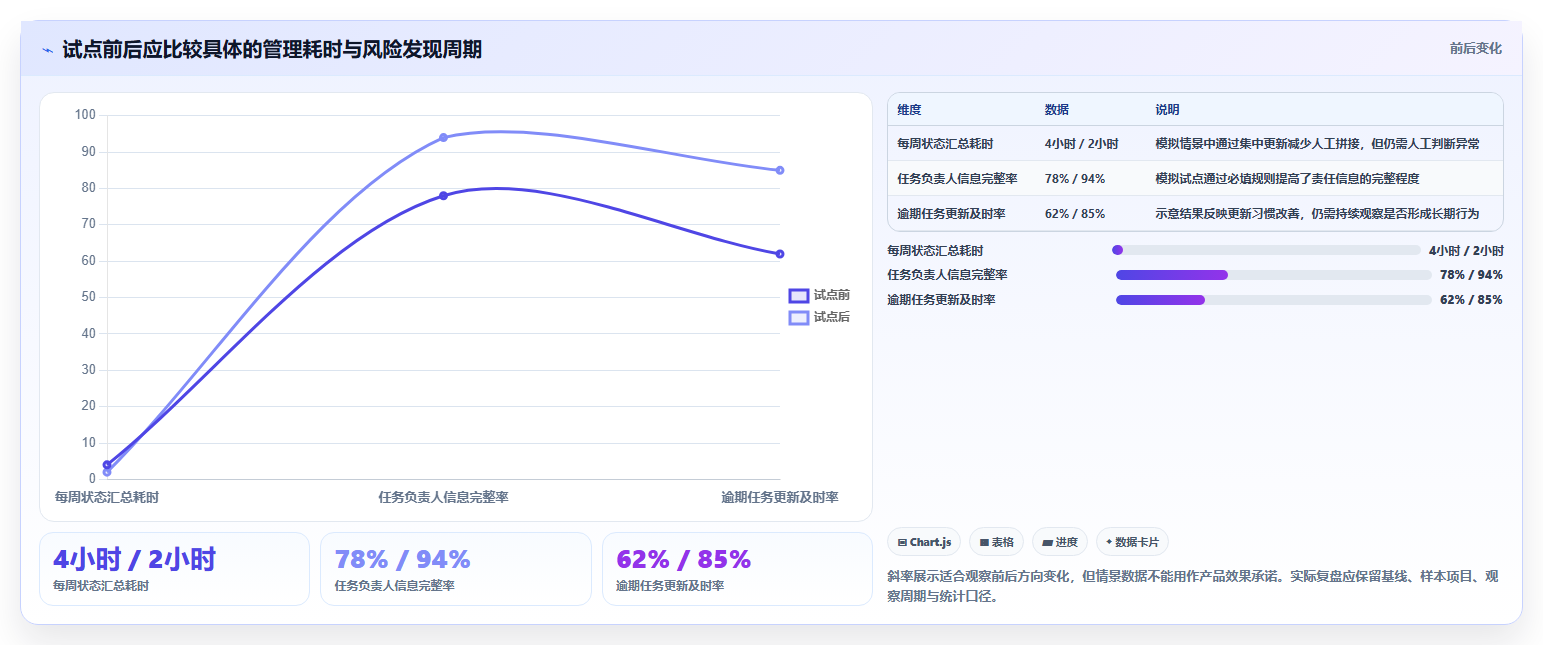The height and width of the screenshot is (645, 1543).
Task: Open the 4小时 / 2小时 data card
Action: pyautogui.click(x=174, y=569)
